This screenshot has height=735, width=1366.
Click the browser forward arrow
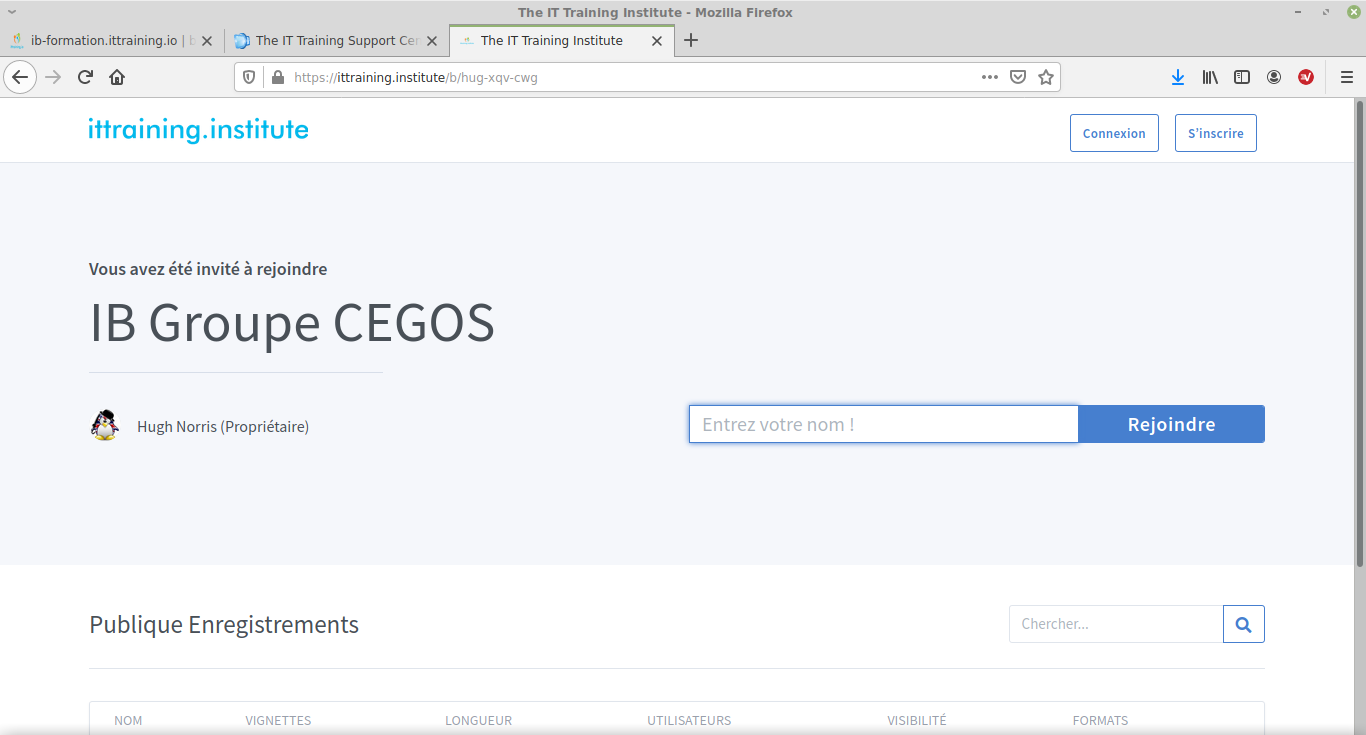(x=53, y=77)
